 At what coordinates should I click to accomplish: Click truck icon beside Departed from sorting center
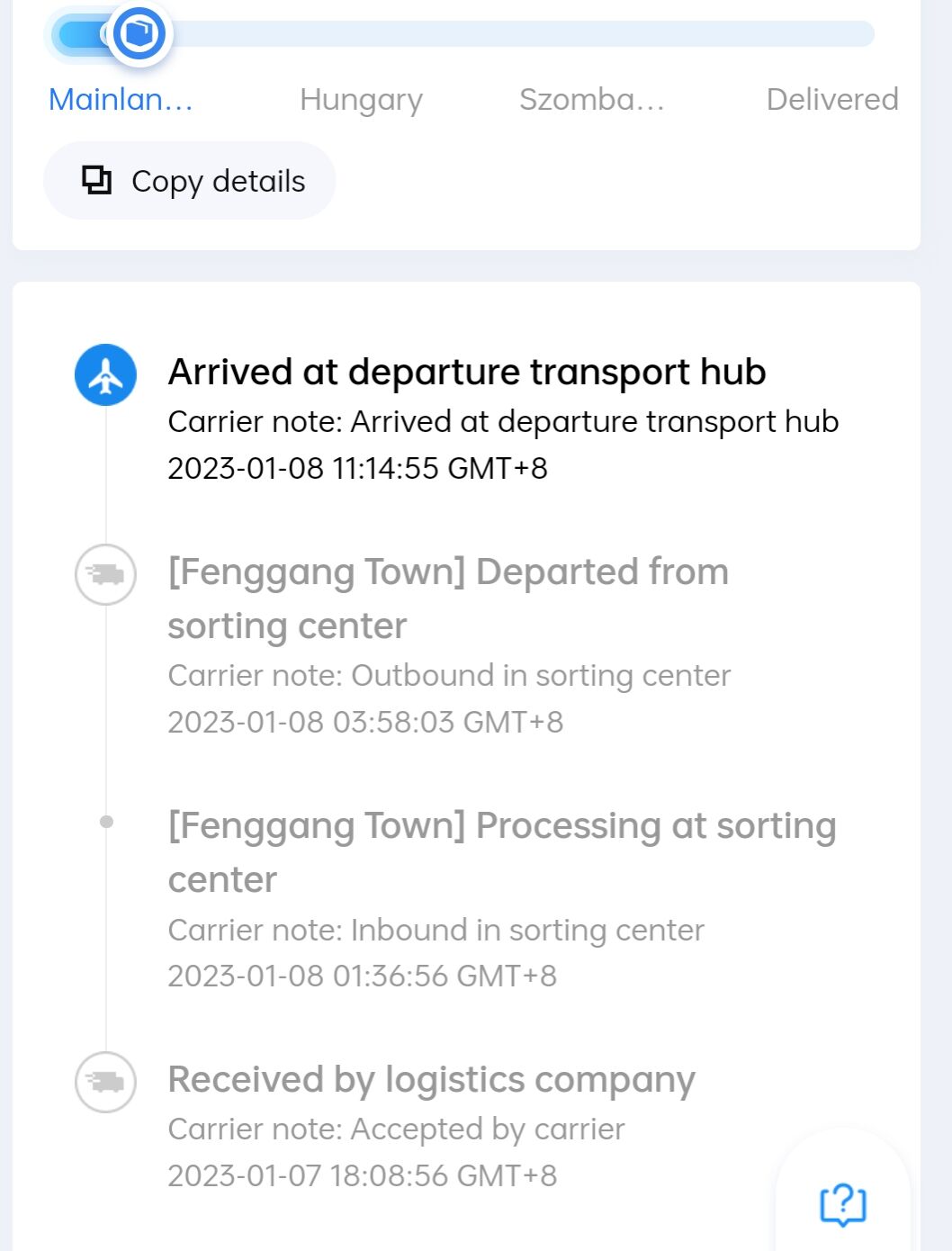click(105, 574)
